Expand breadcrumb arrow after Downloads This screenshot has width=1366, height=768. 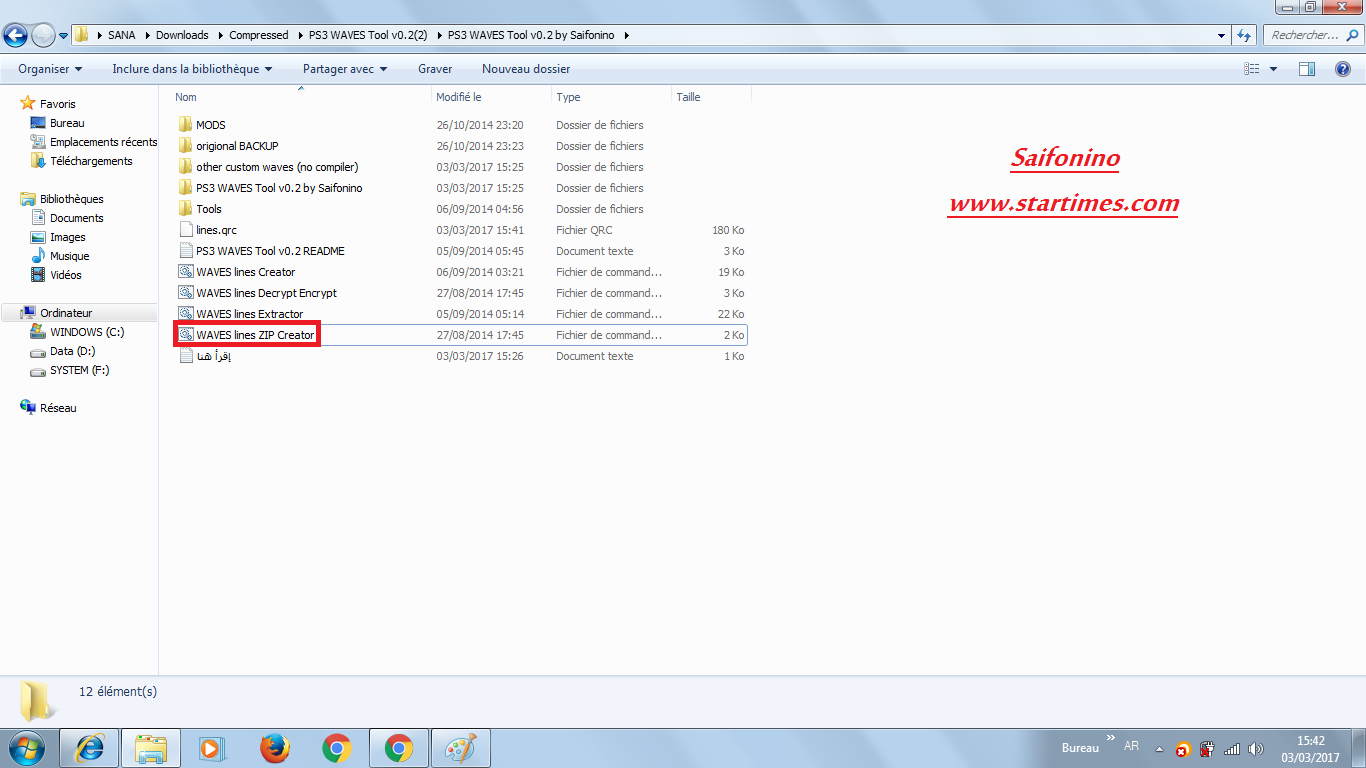coord(219,35)
